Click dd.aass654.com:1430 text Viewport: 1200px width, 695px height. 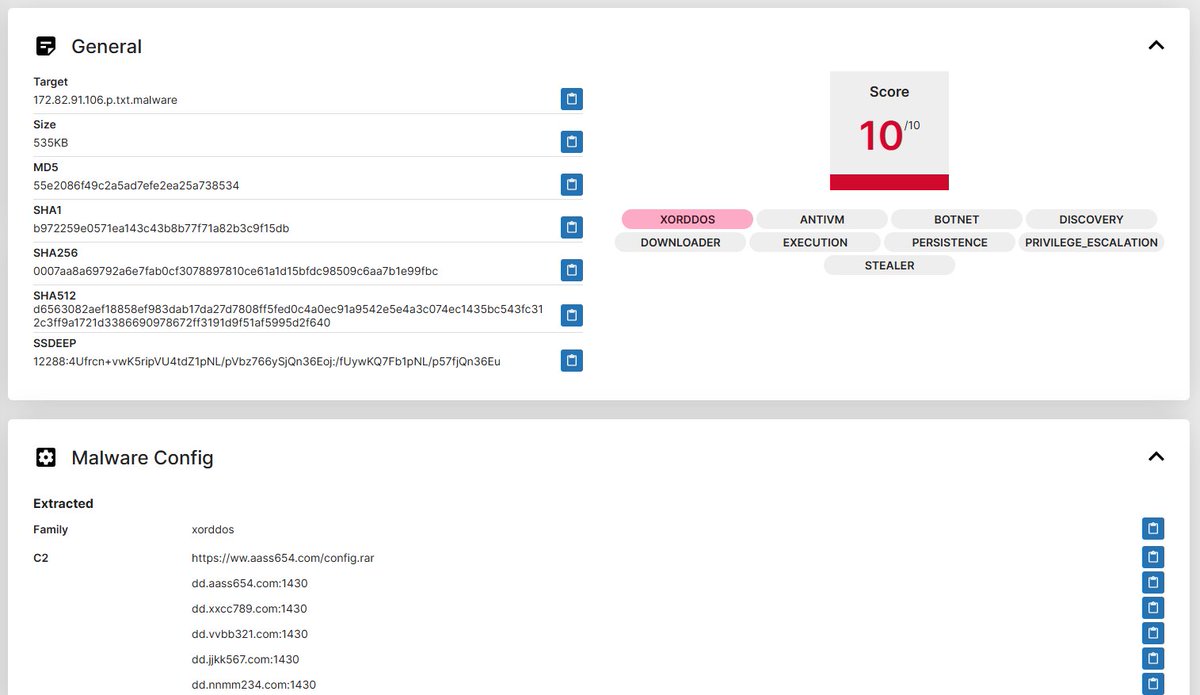click(x=249, y=583)
